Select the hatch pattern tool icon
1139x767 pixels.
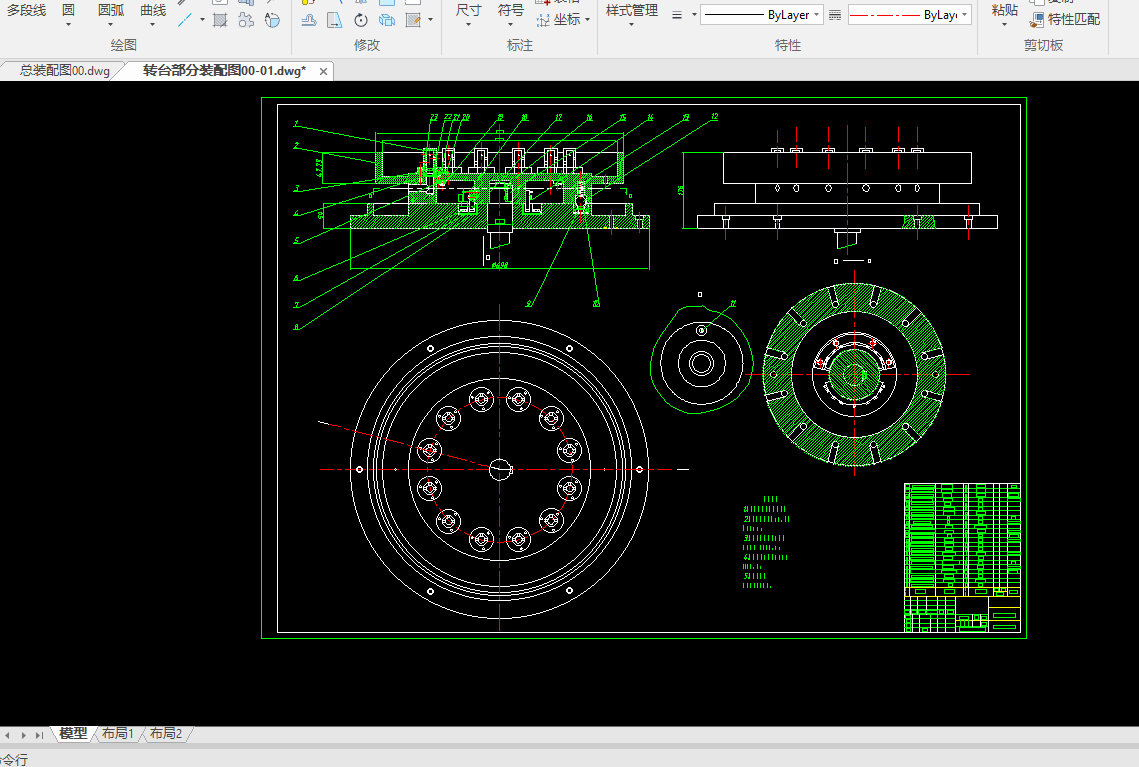(x=220, y=20)
